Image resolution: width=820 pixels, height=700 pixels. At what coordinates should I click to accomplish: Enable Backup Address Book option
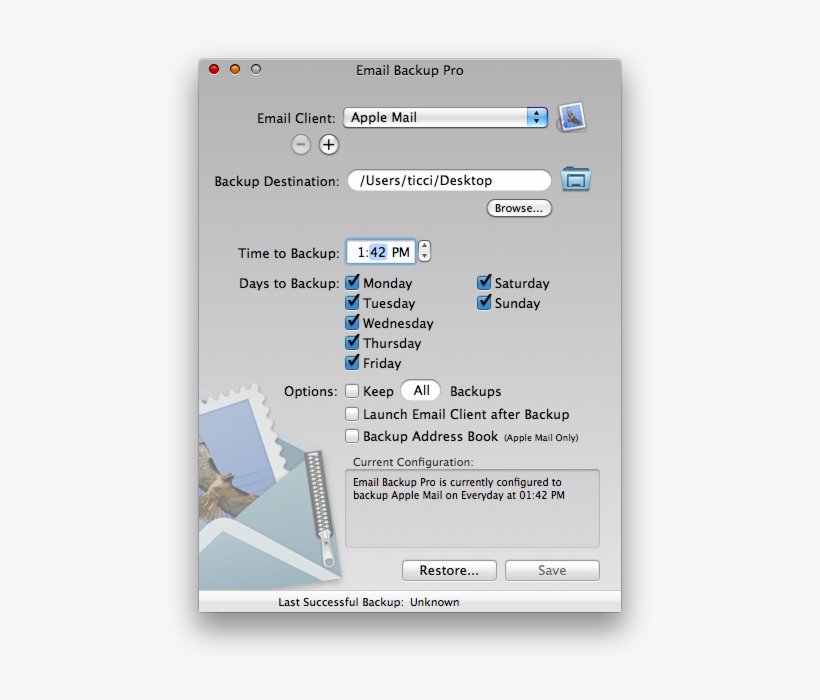click(x=352, y=436)
